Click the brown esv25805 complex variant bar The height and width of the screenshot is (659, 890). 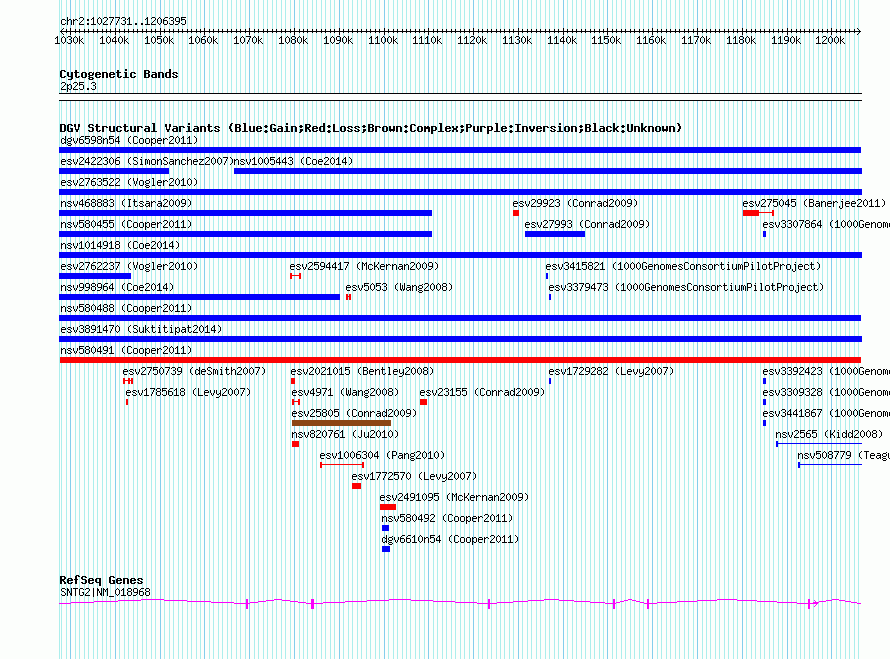pyautogui.click(x=341, y=423)
